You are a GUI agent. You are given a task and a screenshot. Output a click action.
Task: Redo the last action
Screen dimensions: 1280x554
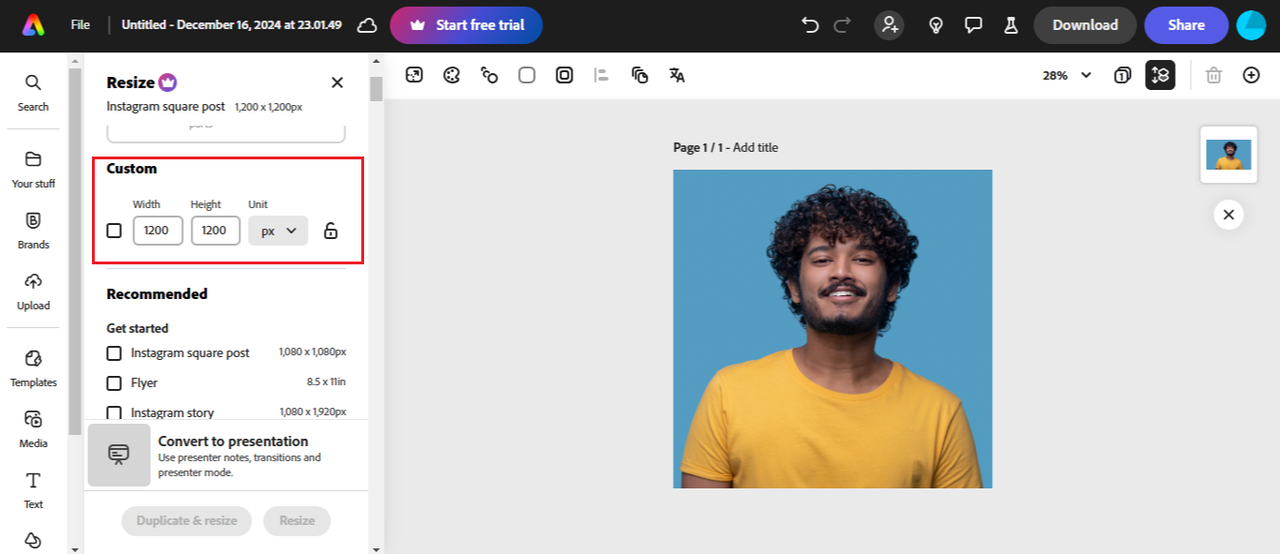(x=842, y=25)
